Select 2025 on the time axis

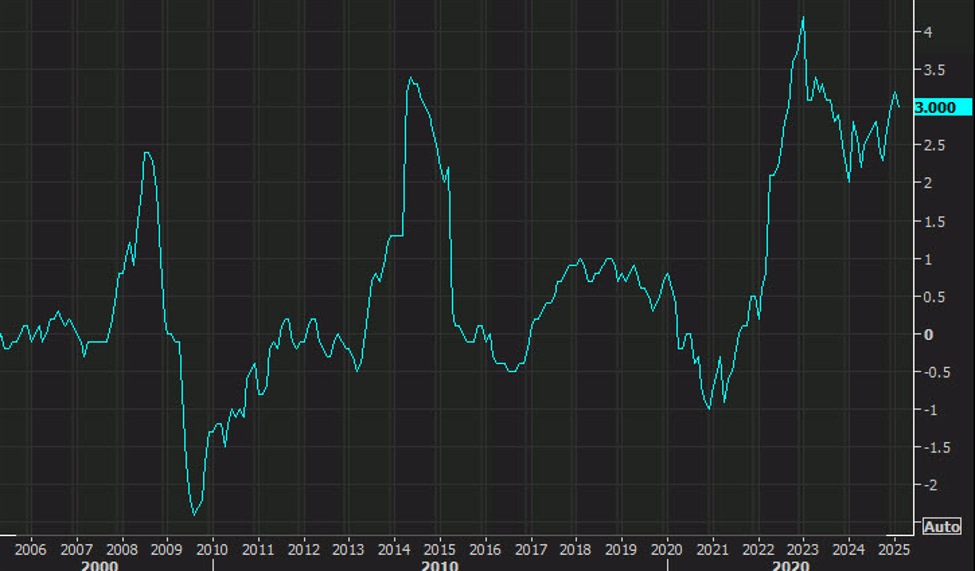893,549
